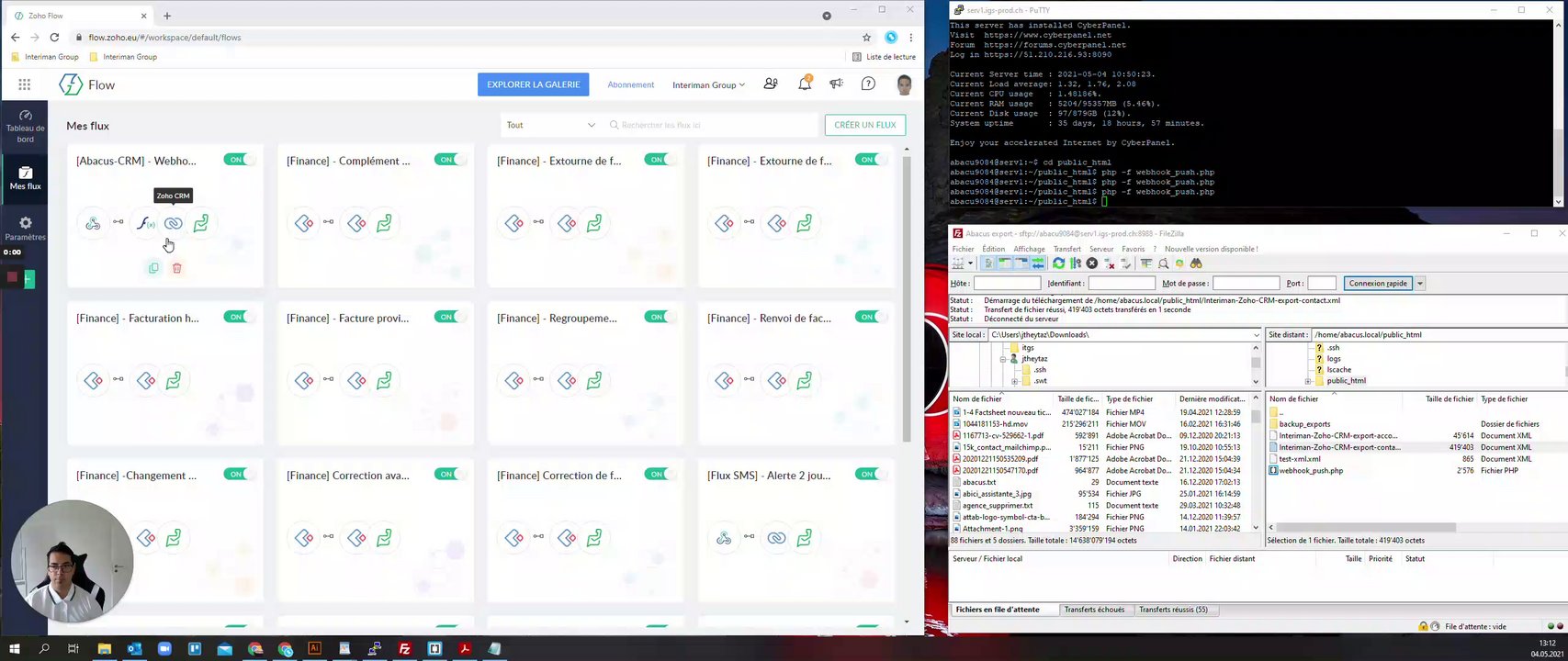
Task: Toggle the Finance Facture provi flow switch
Action: click(x=450, y=317)
